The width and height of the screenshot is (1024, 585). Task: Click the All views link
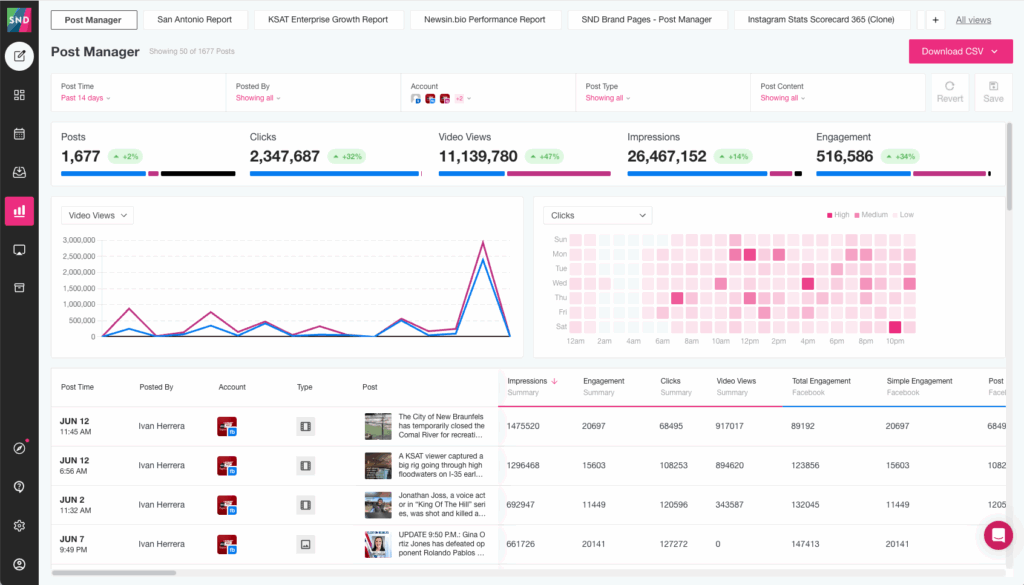pos(973,20)
